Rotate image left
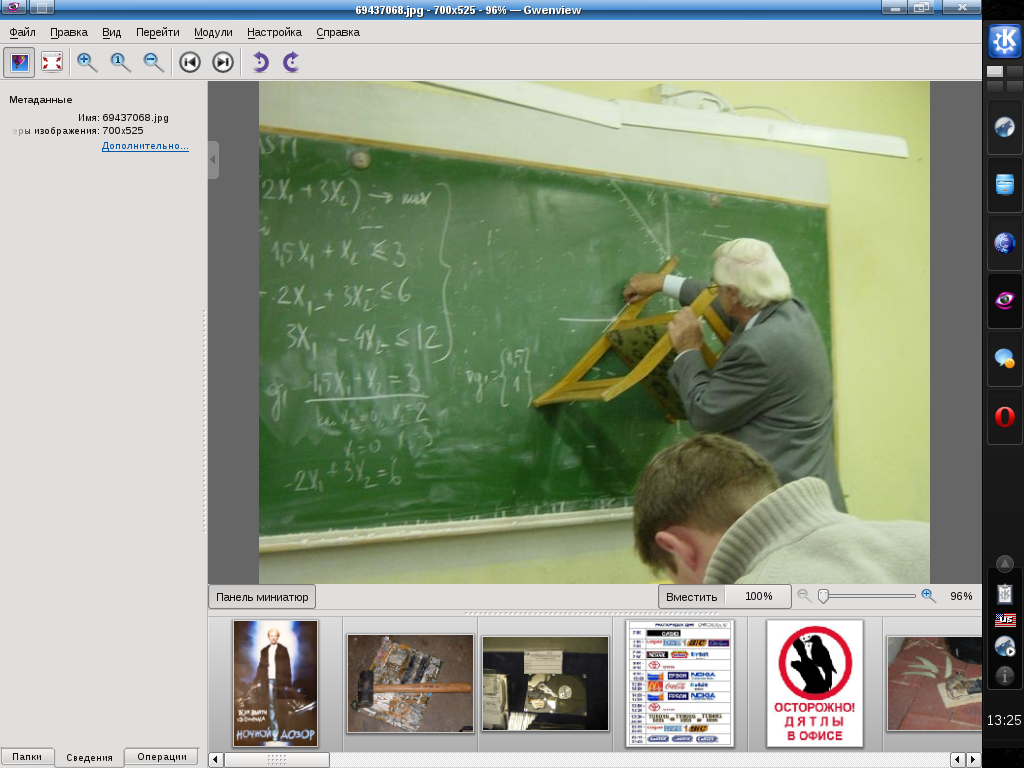 pyautogui.click(x=260, y=62)
